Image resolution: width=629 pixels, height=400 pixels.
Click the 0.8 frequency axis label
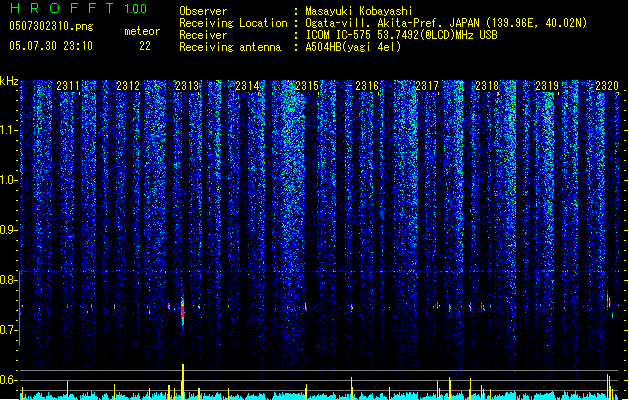point(9,280)
